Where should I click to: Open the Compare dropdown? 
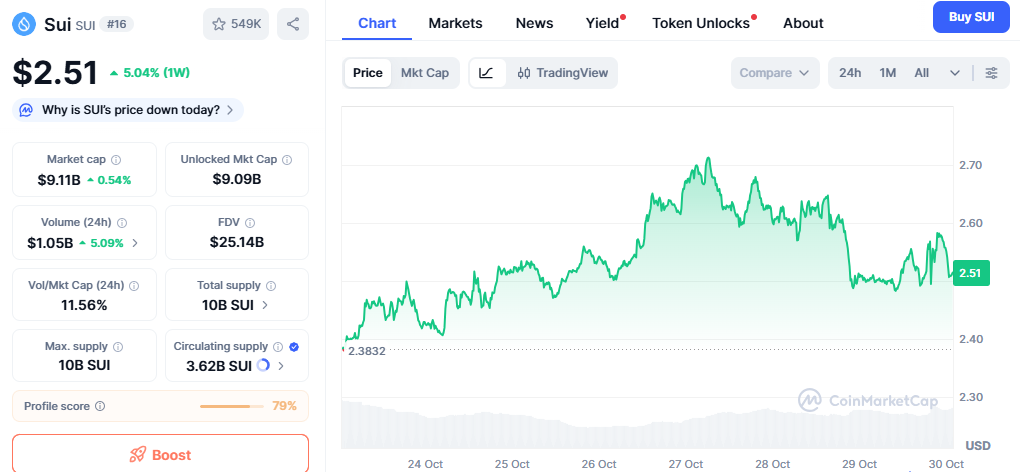coord(775,73)
